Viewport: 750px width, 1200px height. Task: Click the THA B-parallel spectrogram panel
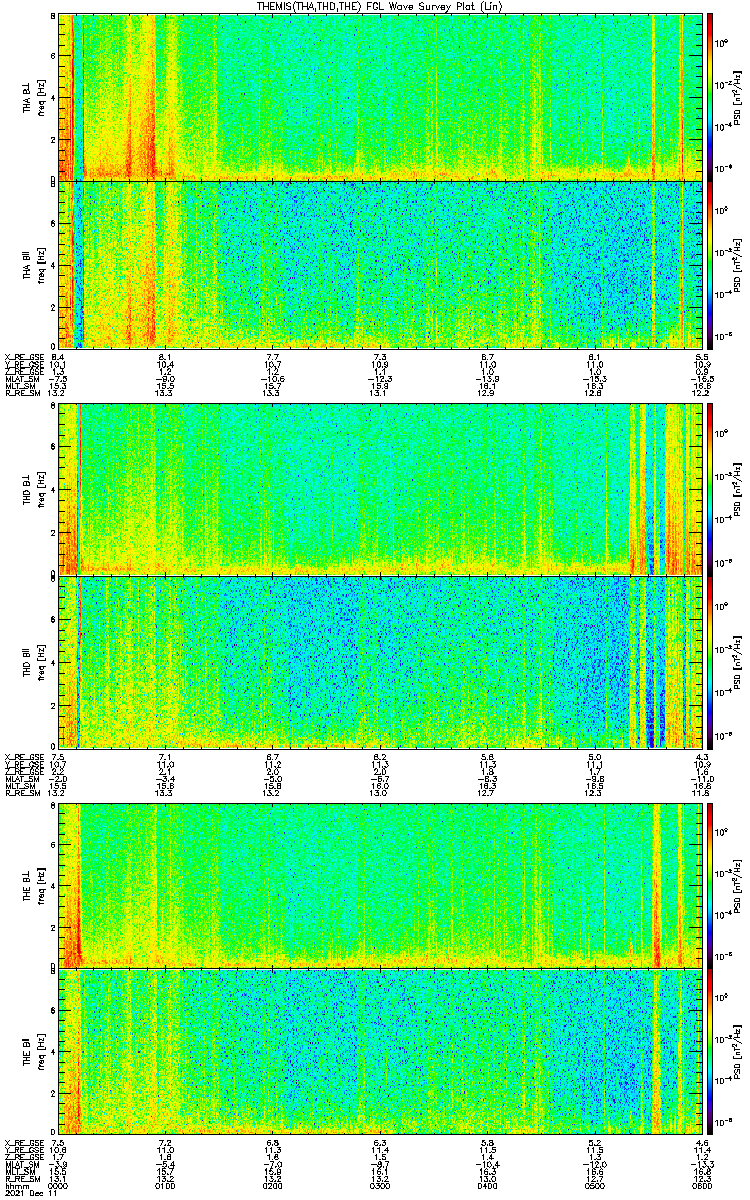tap(381, 263)
